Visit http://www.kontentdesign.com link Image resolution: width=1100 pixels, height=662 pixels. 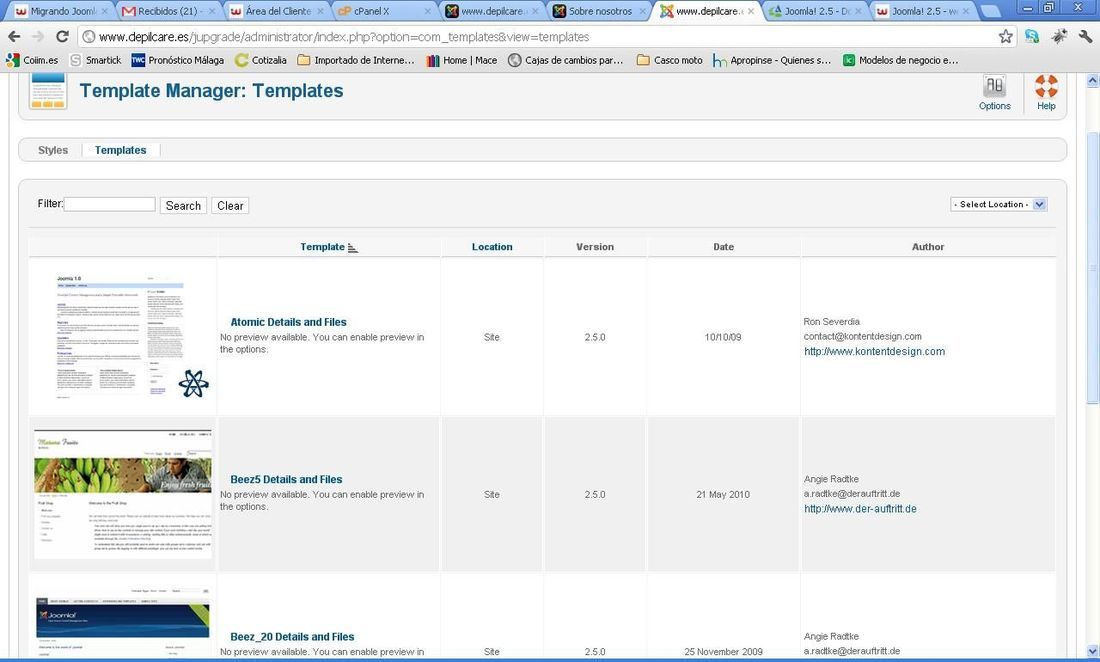874,351
